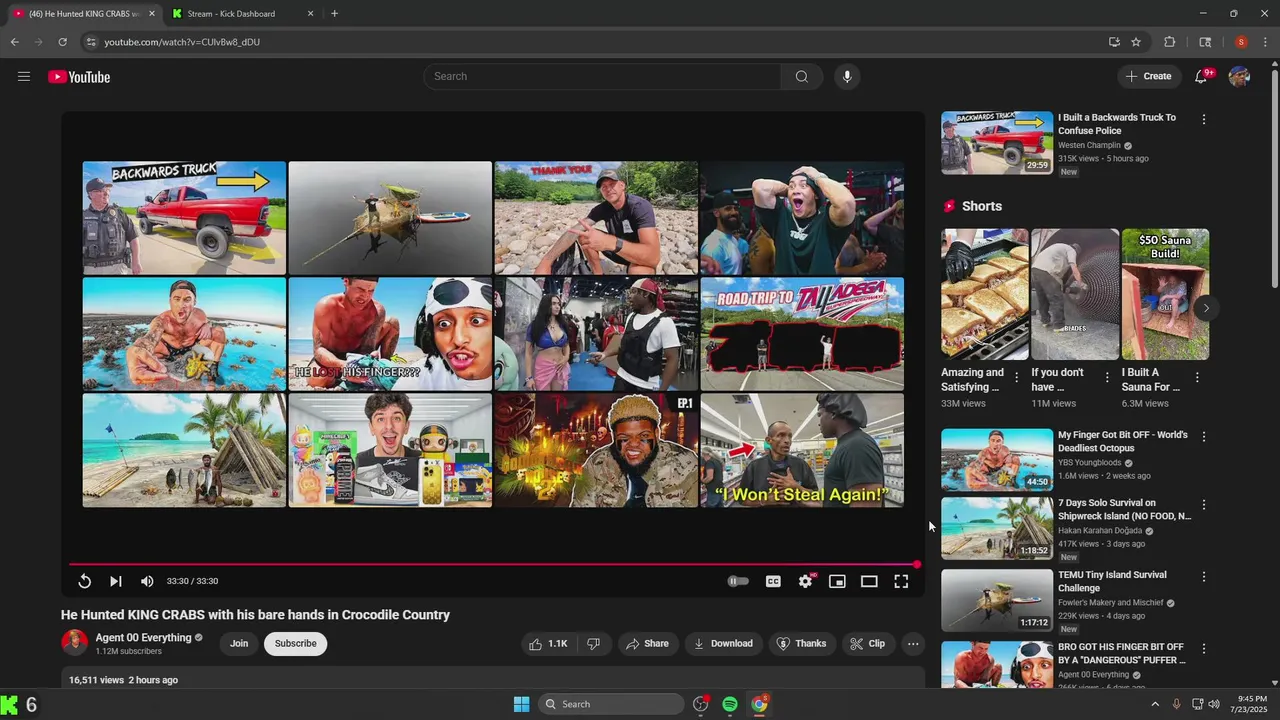Open options for 7 Days Solo Survival
The width and height of the screenshot is (1280, 720).
click(x=1204, y=505)
